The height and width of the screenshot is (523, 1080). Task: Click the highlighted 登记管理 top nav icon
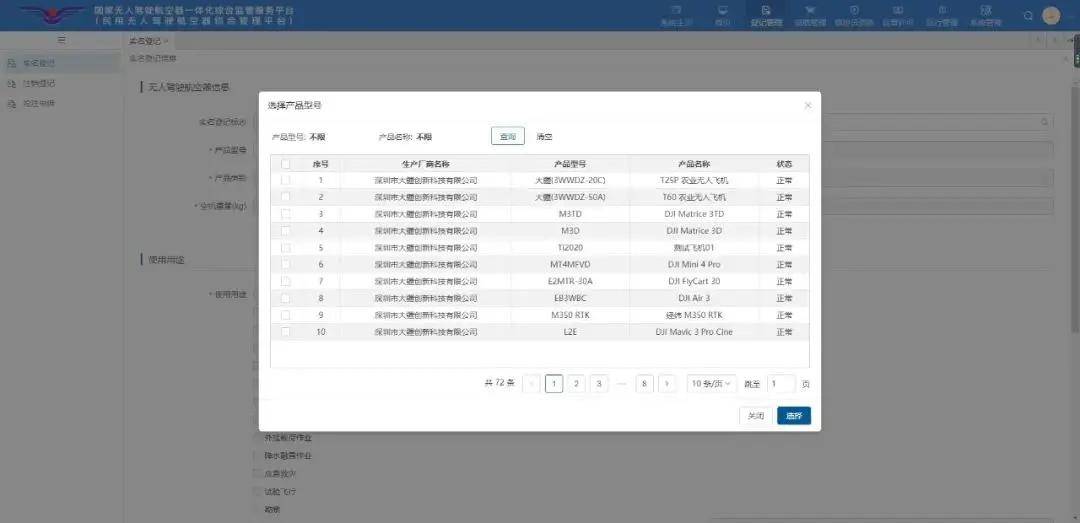point(767,10)
